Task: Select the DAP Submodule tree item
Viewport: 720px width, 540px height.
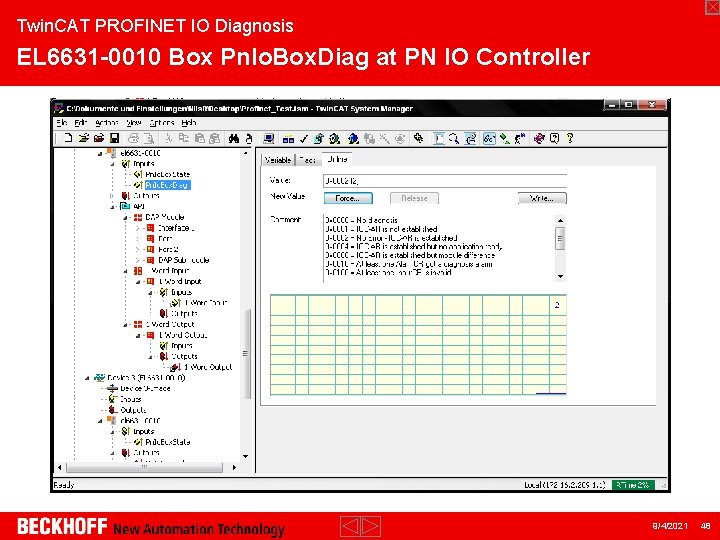Action: [x=184, y=260]
